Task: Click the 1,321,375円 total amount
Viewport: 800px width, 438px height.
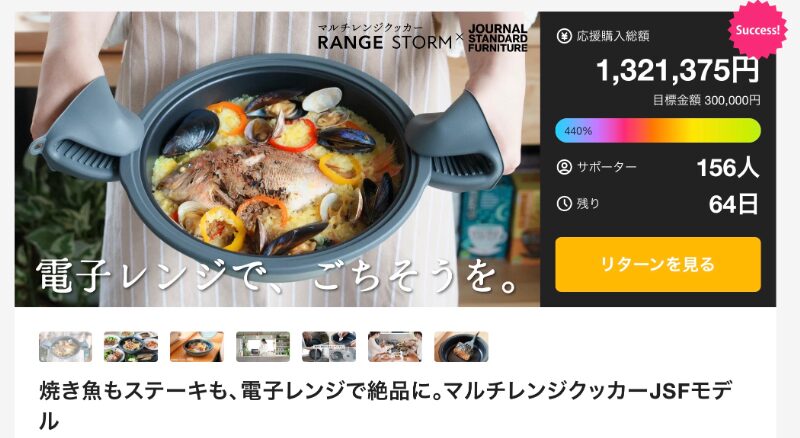Action: pyautogui.click(x=678, y=70)
